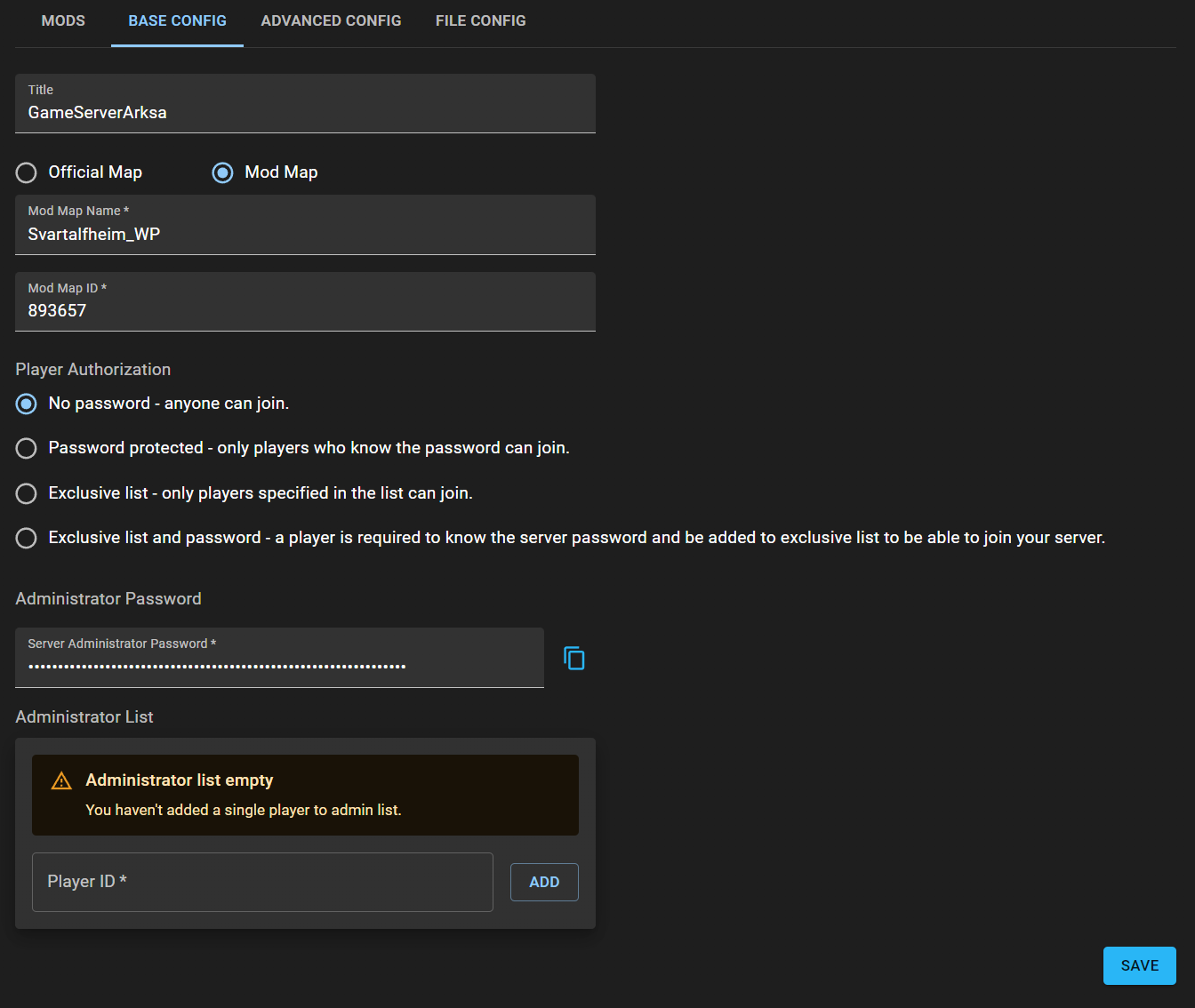
Task: Click the SAVE button
Action: pos(1139,965)
